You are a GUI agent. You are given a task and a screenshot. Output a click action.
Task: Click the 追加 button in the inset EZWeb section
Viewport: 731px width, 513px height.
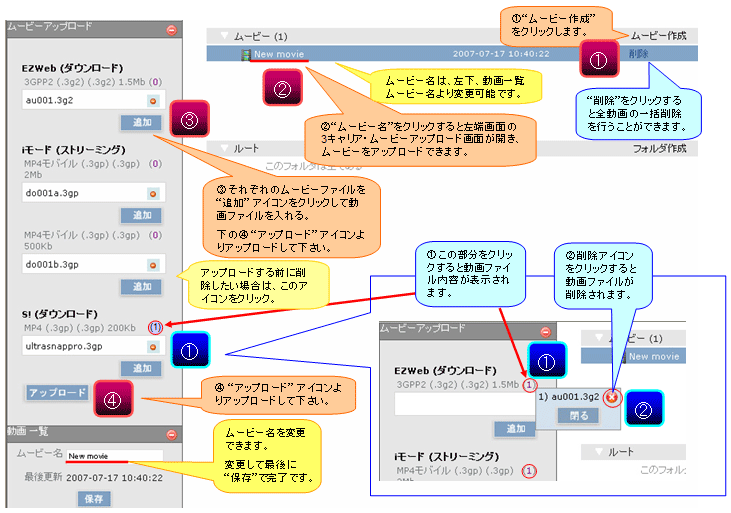tap(515, 429)
